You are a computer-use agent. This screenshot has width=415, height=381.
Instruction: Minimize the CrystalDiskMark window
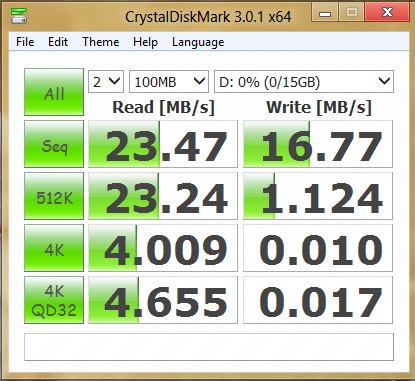coord(325,13)
